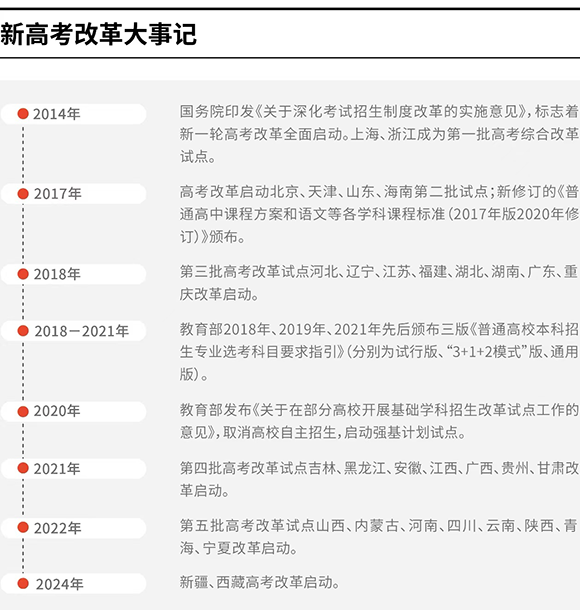
Task: Click the text mentioning "3+1+2模式"版
Action: [x=379, y=352]
